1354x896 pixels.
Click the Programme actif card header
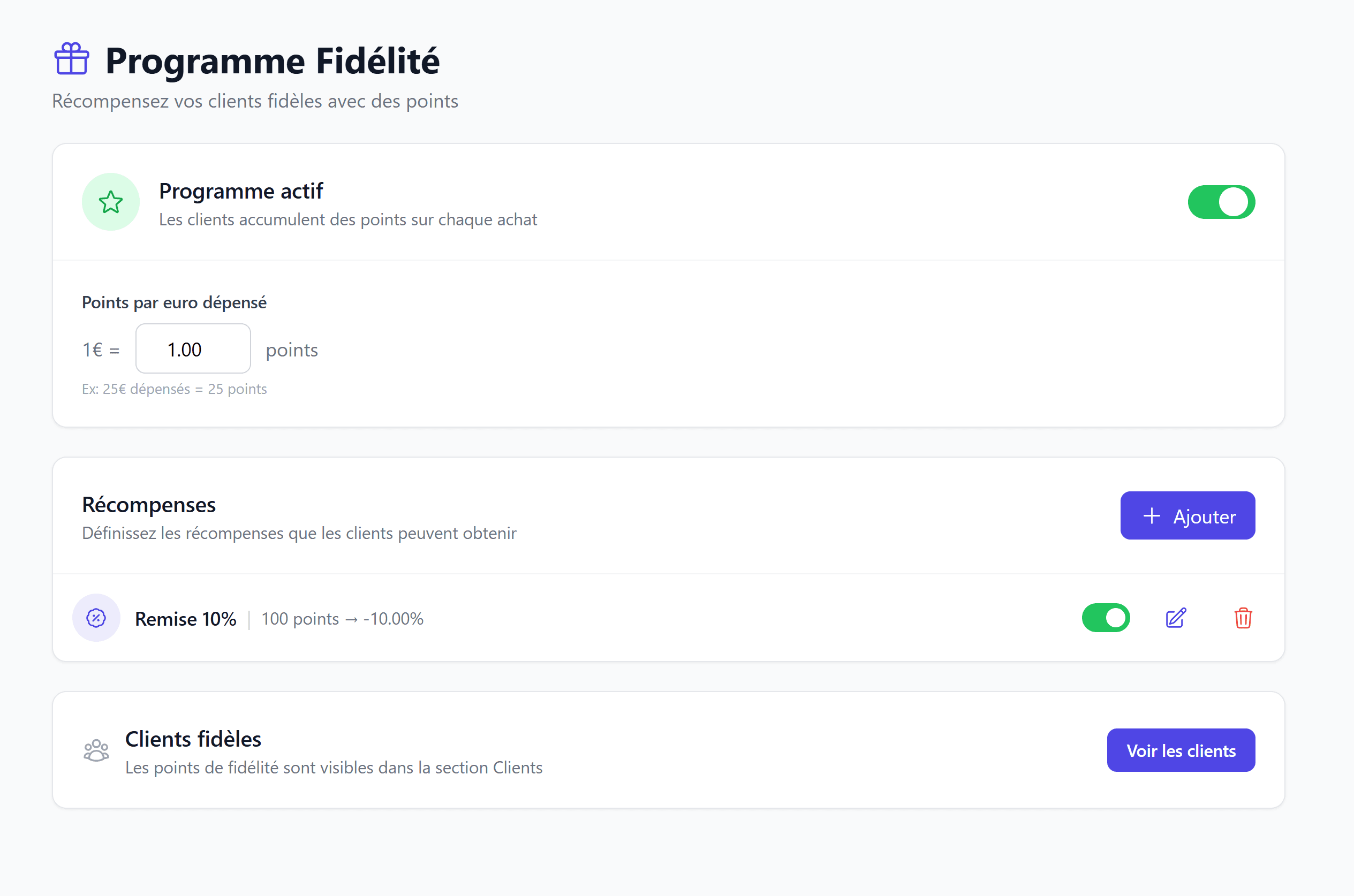240,191
